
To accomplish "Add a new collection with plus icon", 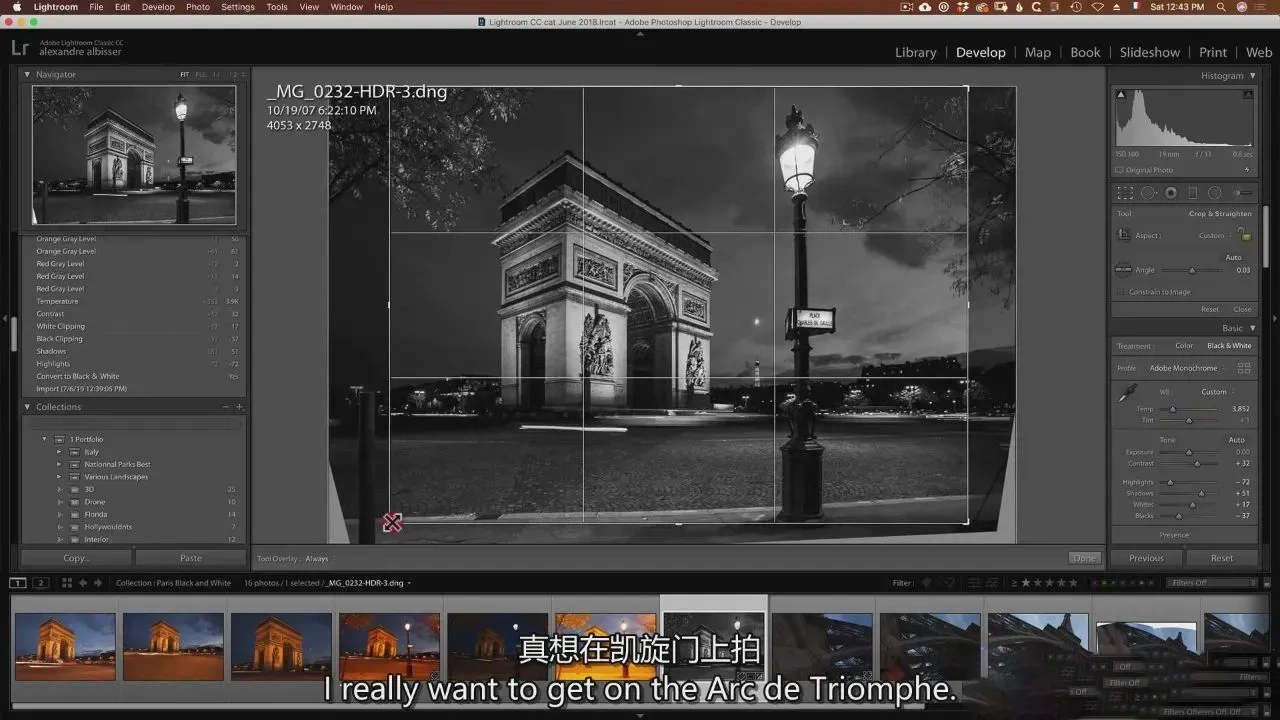I will (x=239, y=407).
